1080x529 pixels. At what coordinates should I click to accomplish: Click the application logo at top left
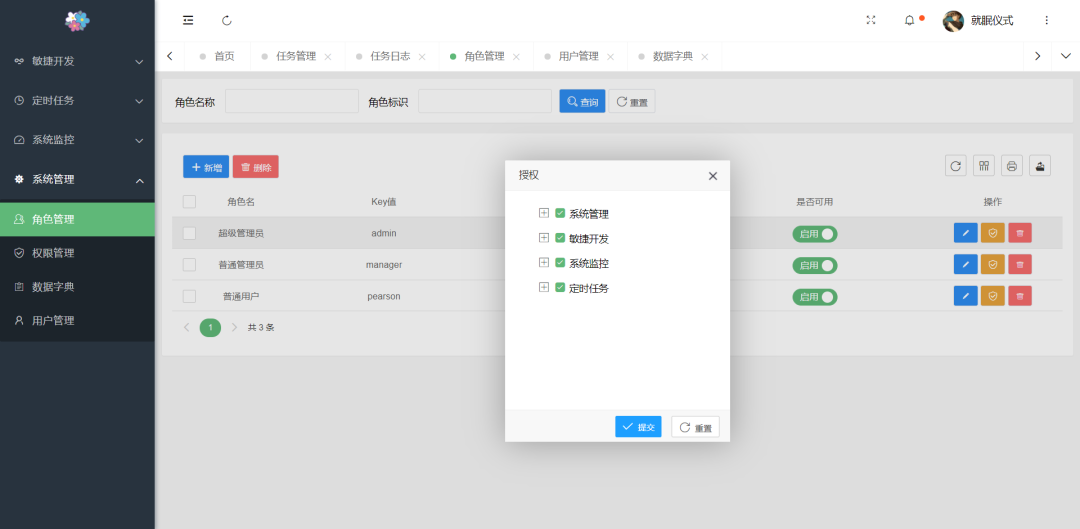click(77, 21)
